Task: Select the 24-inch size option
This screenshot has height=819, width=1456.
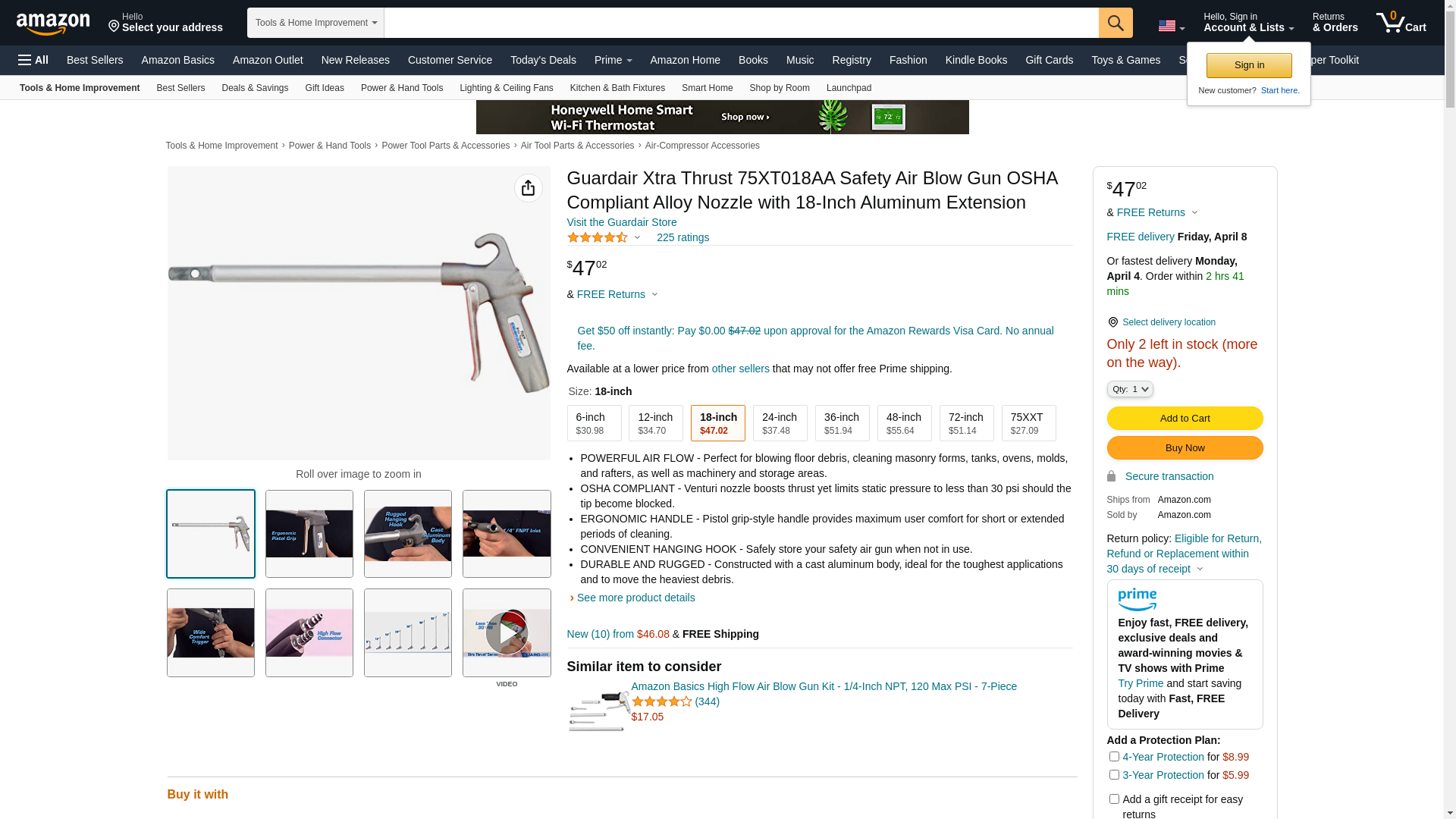Action: click(x=780, y=423)
